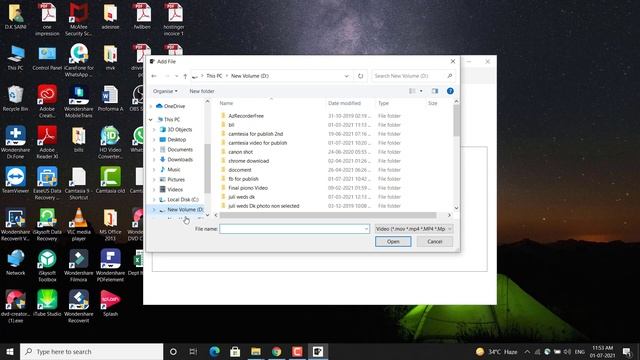Open the file type filter dropdown (Video *.mov)

[x=413, y=229]
